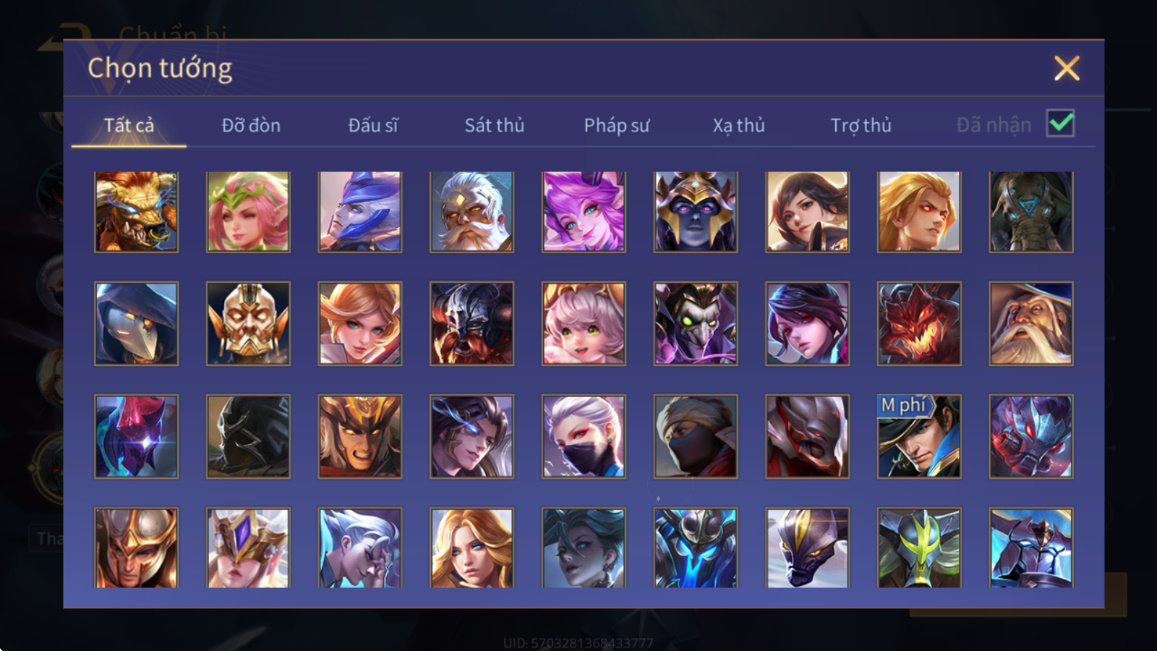1157x651 pixels.
Task: Pick the white-haired masked ninja girl
Action: (584, 436)
